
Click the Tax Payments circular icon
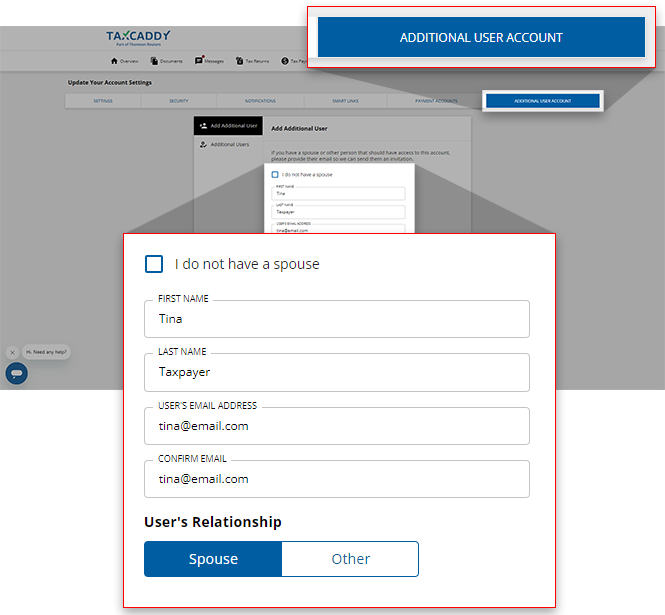[x=285, y=61]
